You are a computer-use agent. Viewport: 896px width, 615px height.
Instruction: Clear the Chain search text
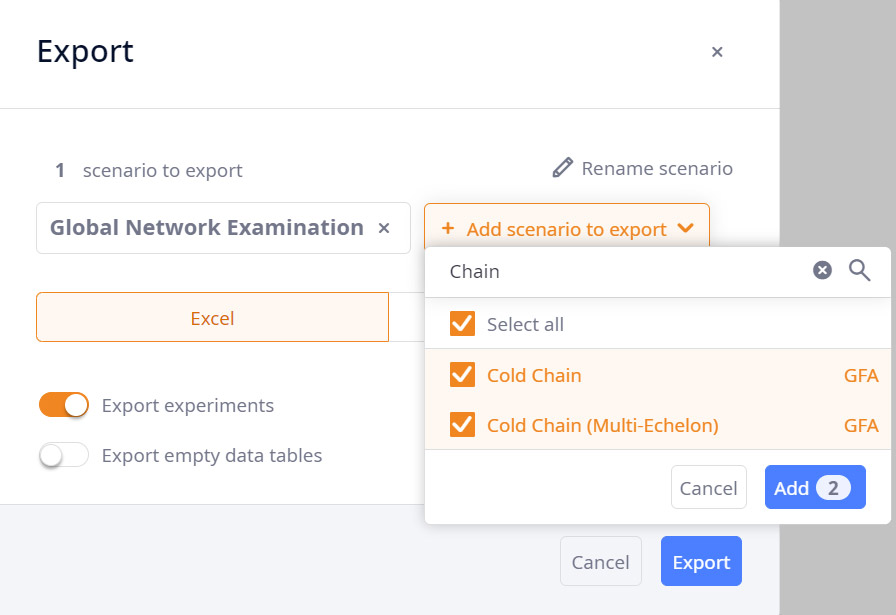822,270
